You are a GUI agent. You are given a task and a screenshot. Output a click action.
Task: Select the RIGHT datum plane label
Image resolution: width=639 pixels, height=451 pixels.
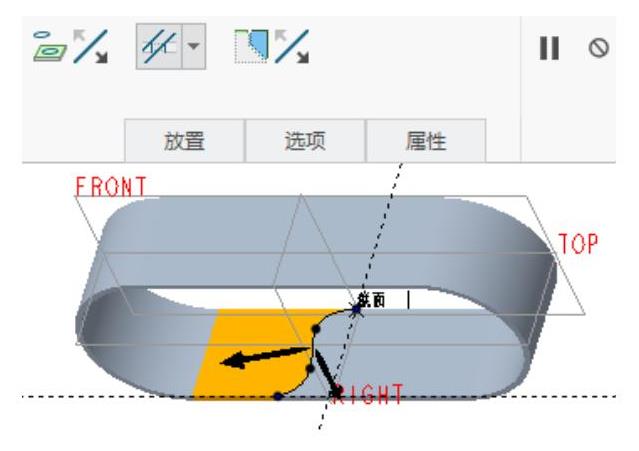pos(369,394)
